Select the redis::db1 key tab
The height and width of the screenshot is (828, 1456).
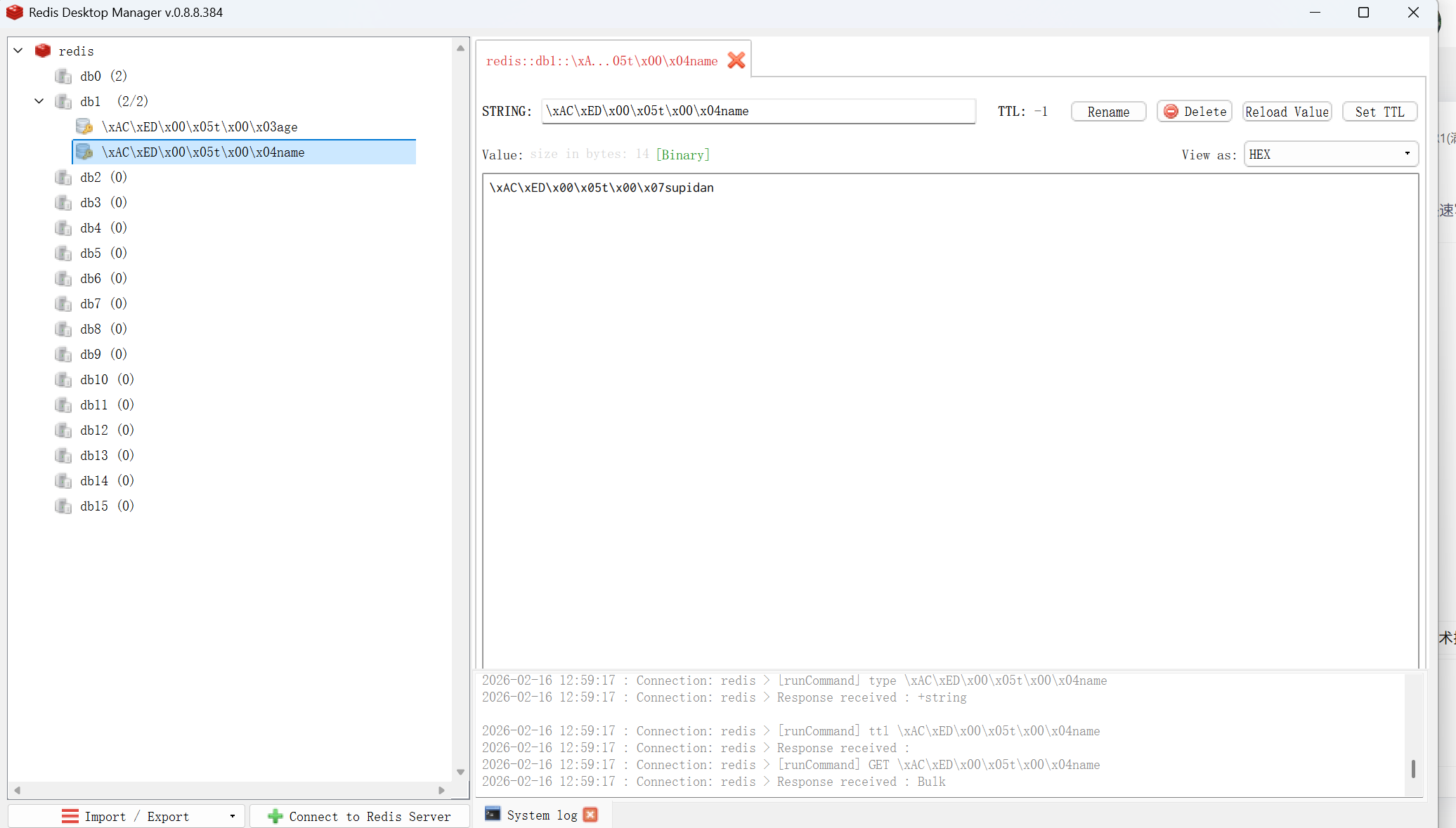(602, 61)
